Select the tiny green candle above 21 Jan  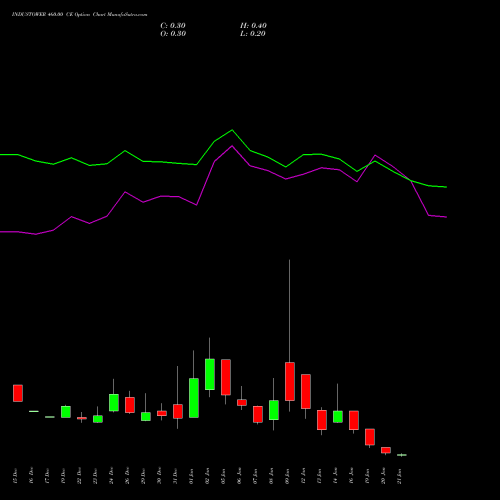(x=402, y=455)
